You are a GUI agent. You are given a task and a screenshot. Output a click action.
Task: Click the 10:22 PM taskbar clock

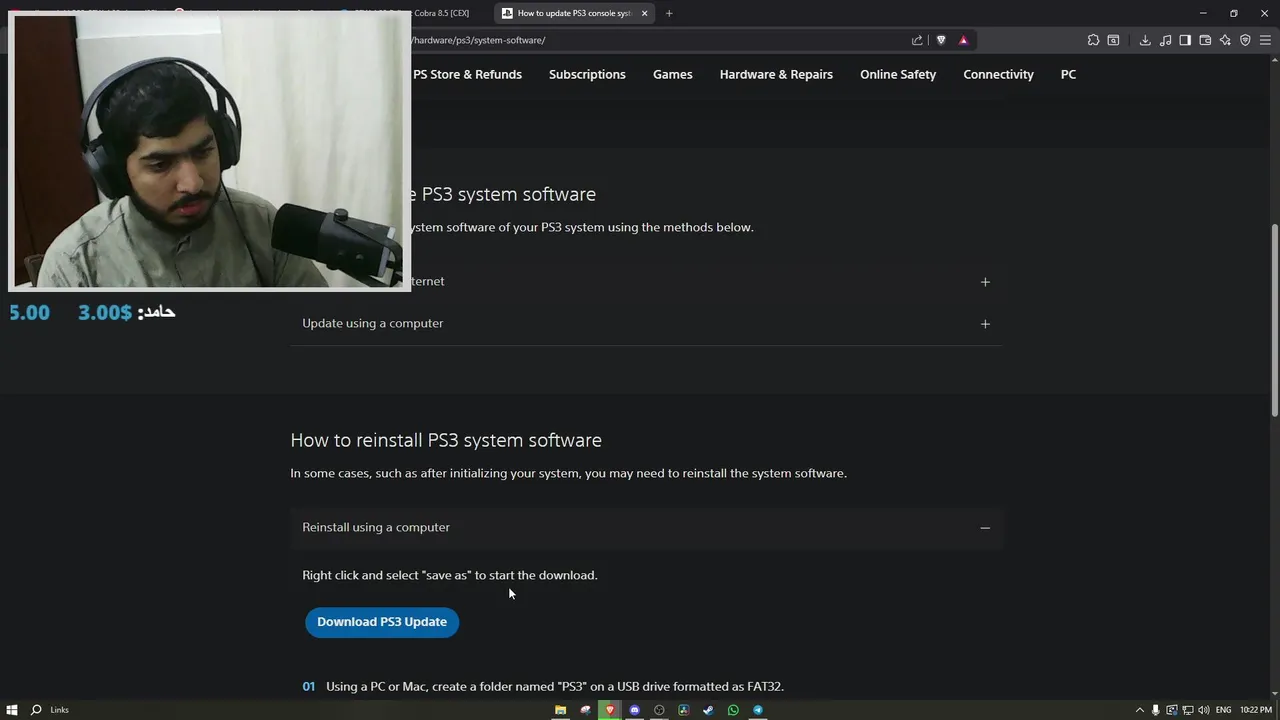[1255, 710]
